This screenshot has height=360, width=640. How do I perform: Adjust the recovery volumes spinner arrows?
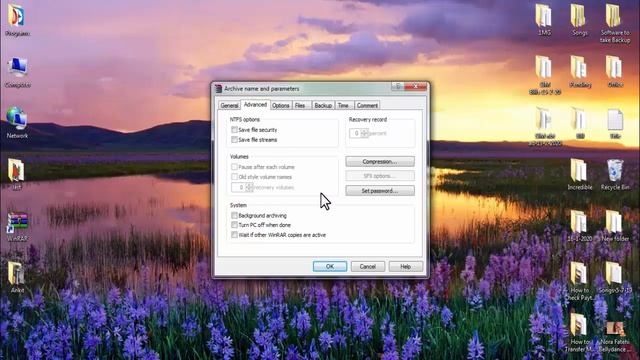coord(249,187)
